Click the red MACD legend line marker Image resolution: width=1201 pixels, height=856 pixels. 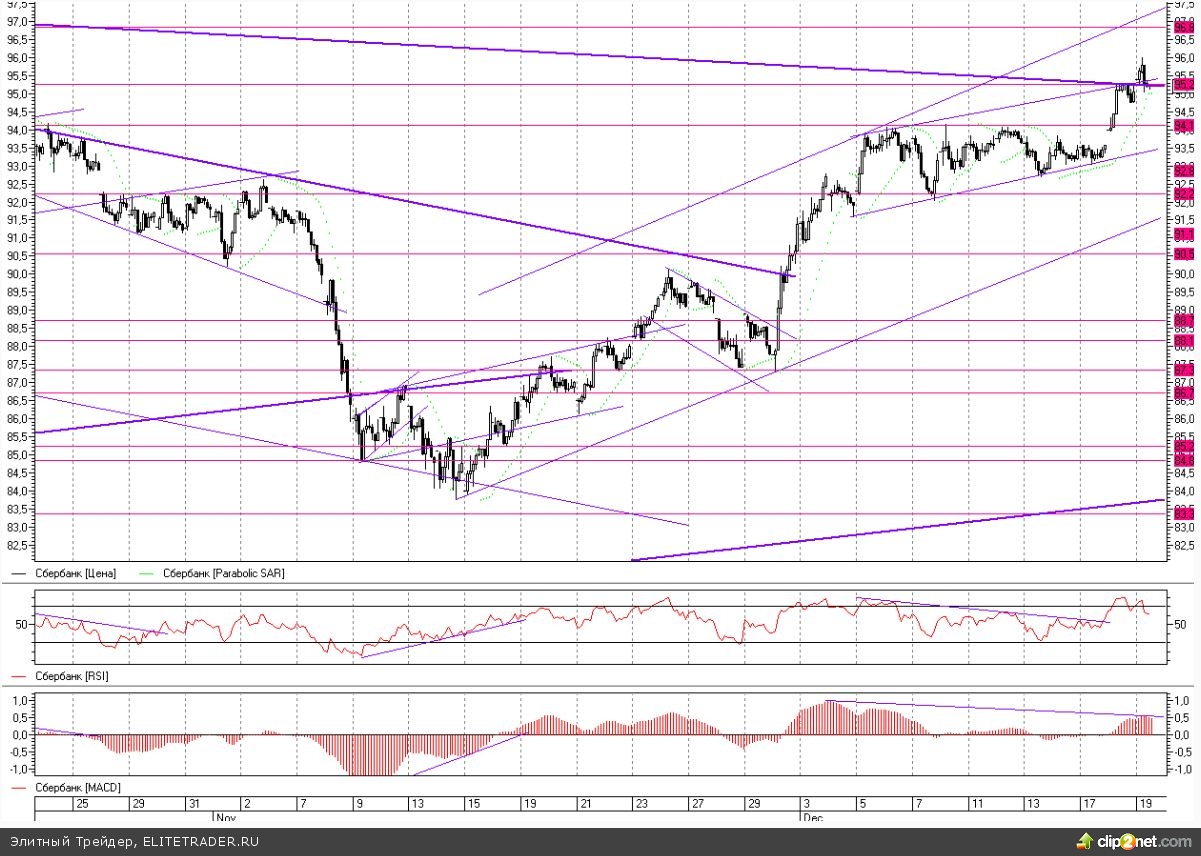(x=20, y=788)
